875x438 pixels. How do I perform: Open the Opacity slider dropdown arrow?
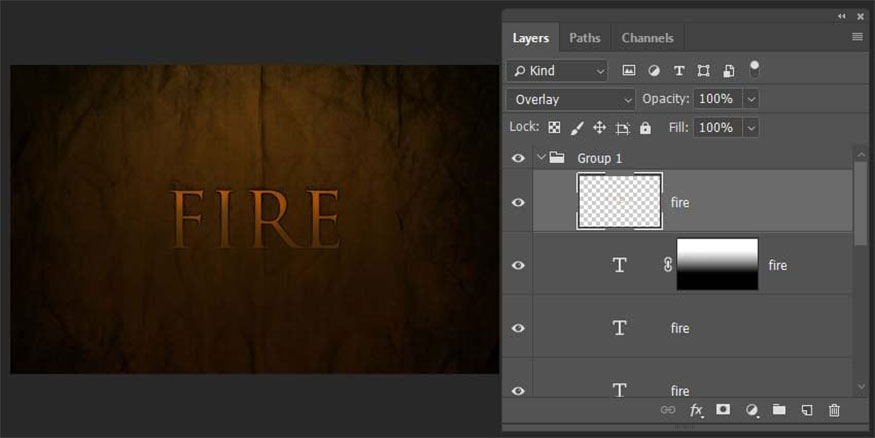point(751,99)
